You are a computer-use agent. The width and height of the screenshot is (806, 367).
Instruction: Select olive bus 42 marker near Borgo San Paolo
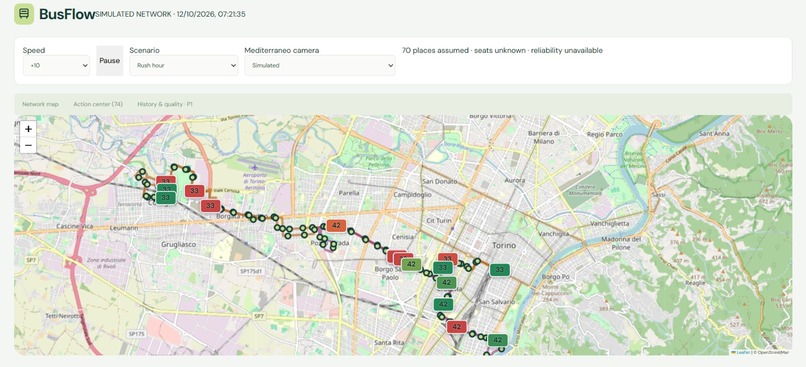(411, 265)
